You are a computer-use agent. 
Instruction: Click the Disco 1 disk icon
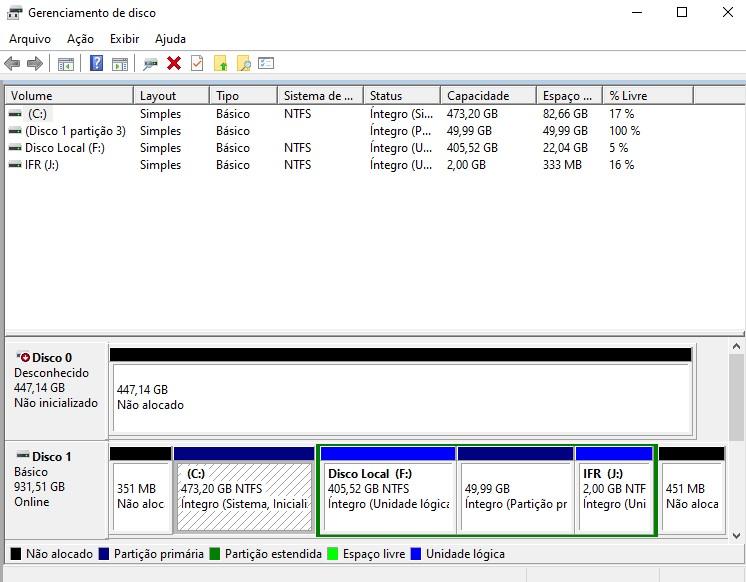coord(23,455)
